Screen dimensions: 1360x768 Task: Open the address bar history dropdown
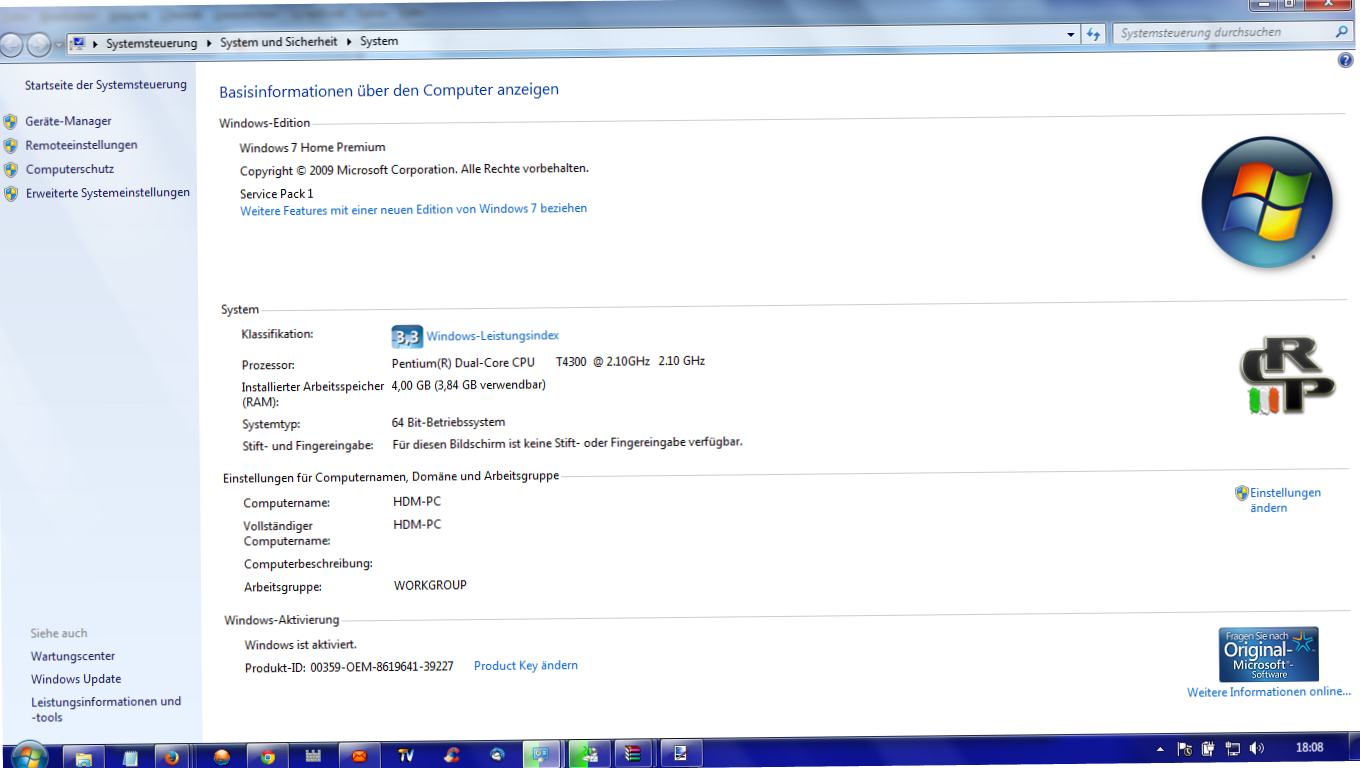[x=1071, y=34]
